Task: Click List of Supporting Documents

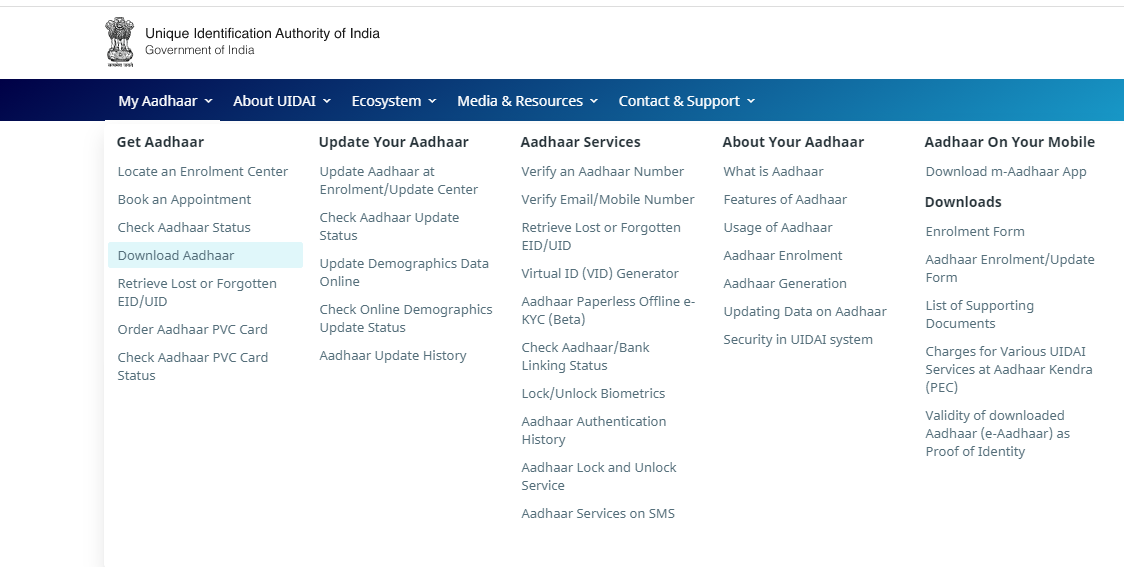Action: (979, 314)
